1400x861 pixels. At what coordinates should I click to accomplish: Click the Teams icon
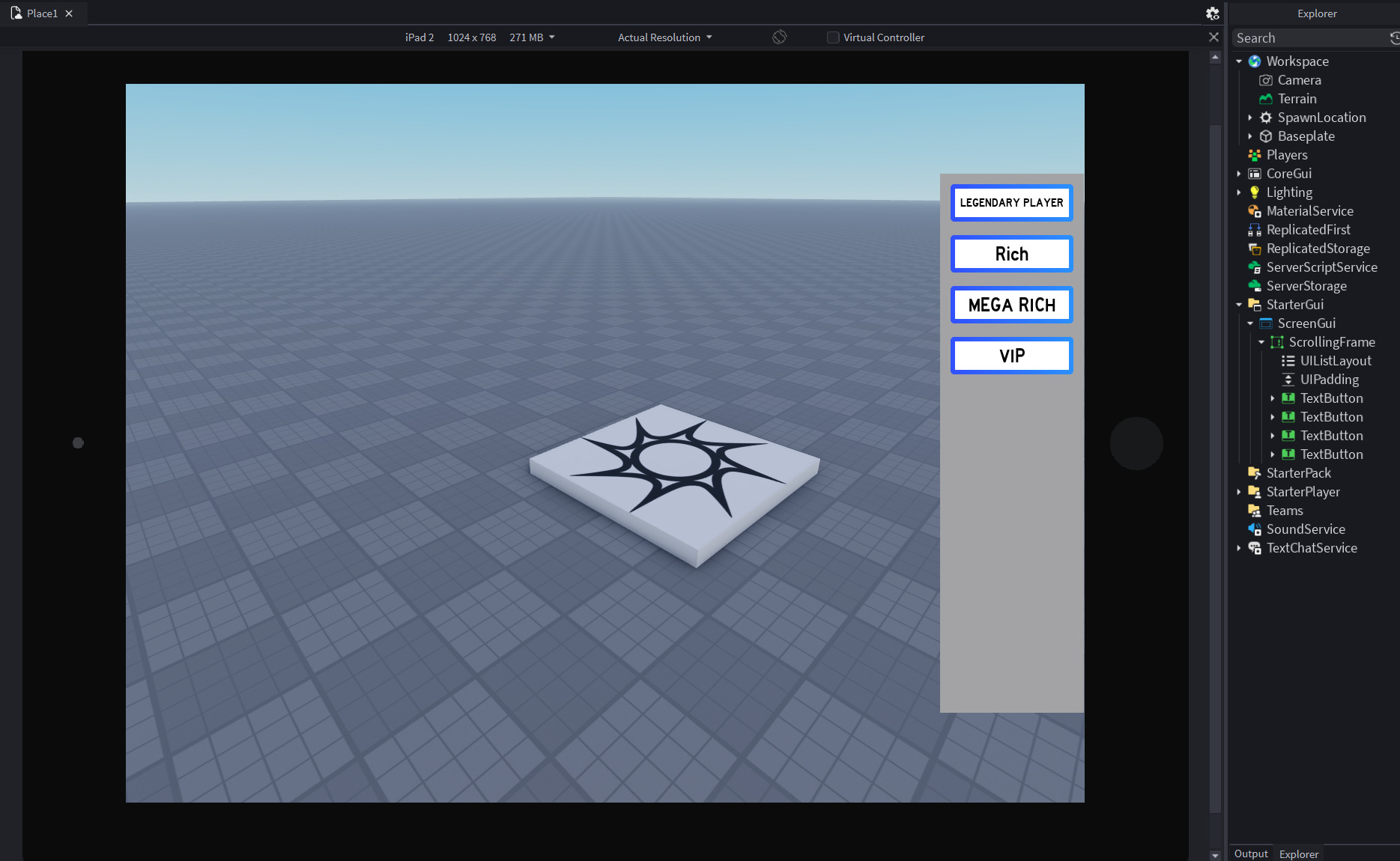[x=1255, y=511]
